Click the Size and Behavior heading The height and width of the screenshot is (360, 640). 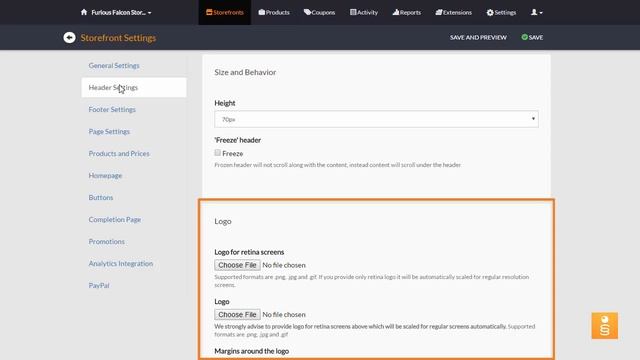click(x=245, y=72)
